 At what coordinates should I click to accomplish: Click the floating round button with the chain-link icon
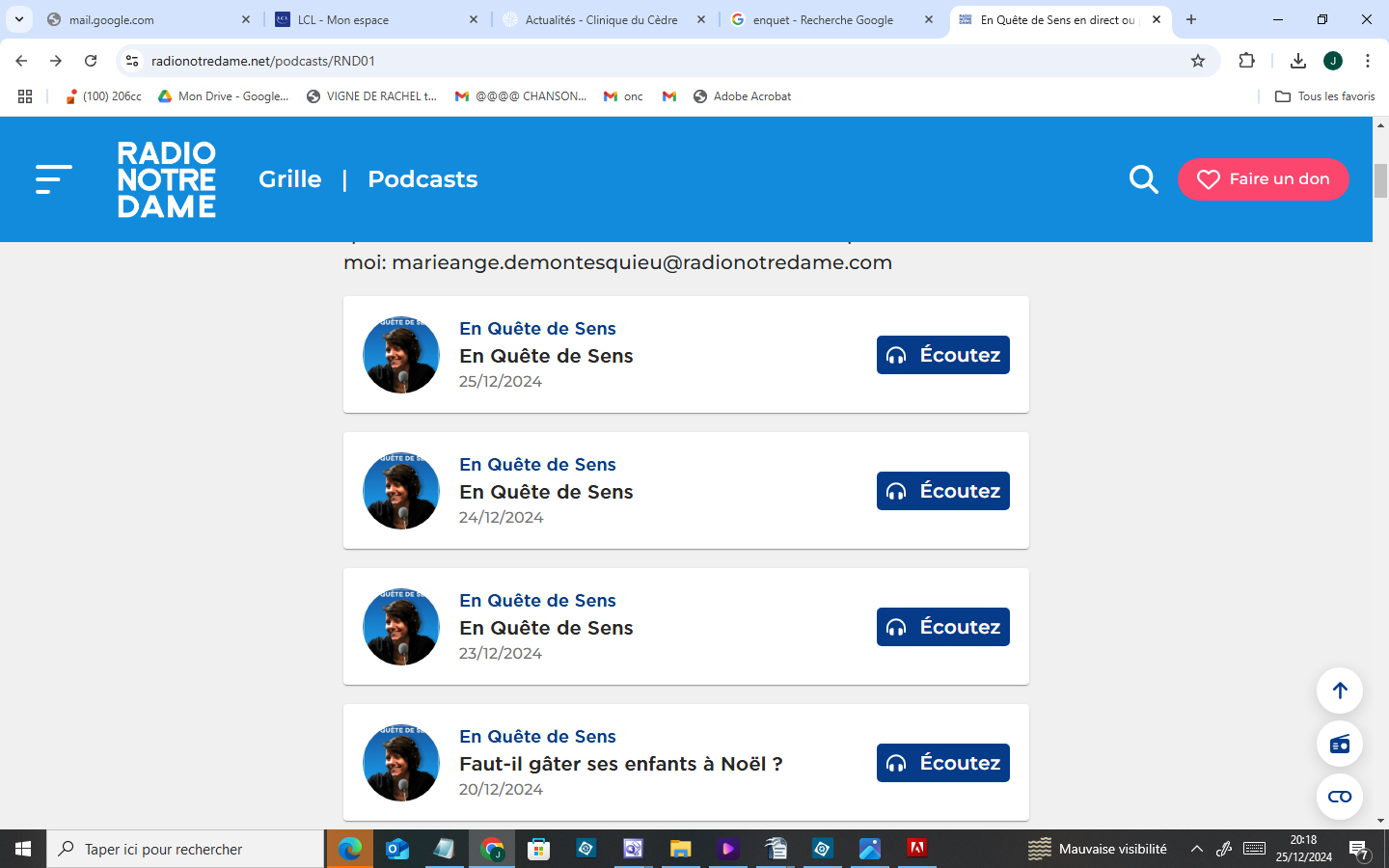point(1340,797)
